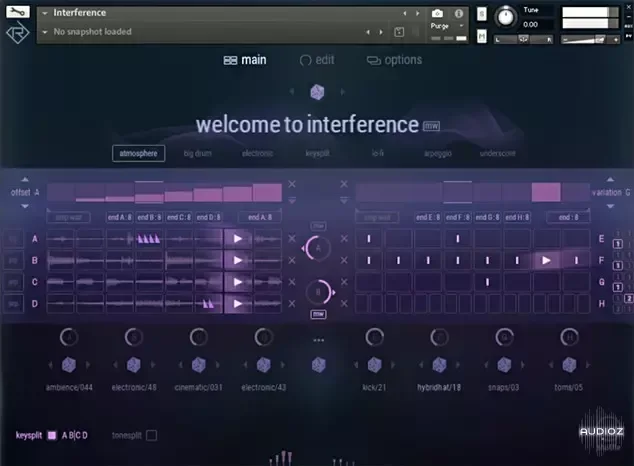Image resolution: width=634 pixels, height=466 pixels.
Task: Click the highlighted variation step block
Action: click(546, 192)
